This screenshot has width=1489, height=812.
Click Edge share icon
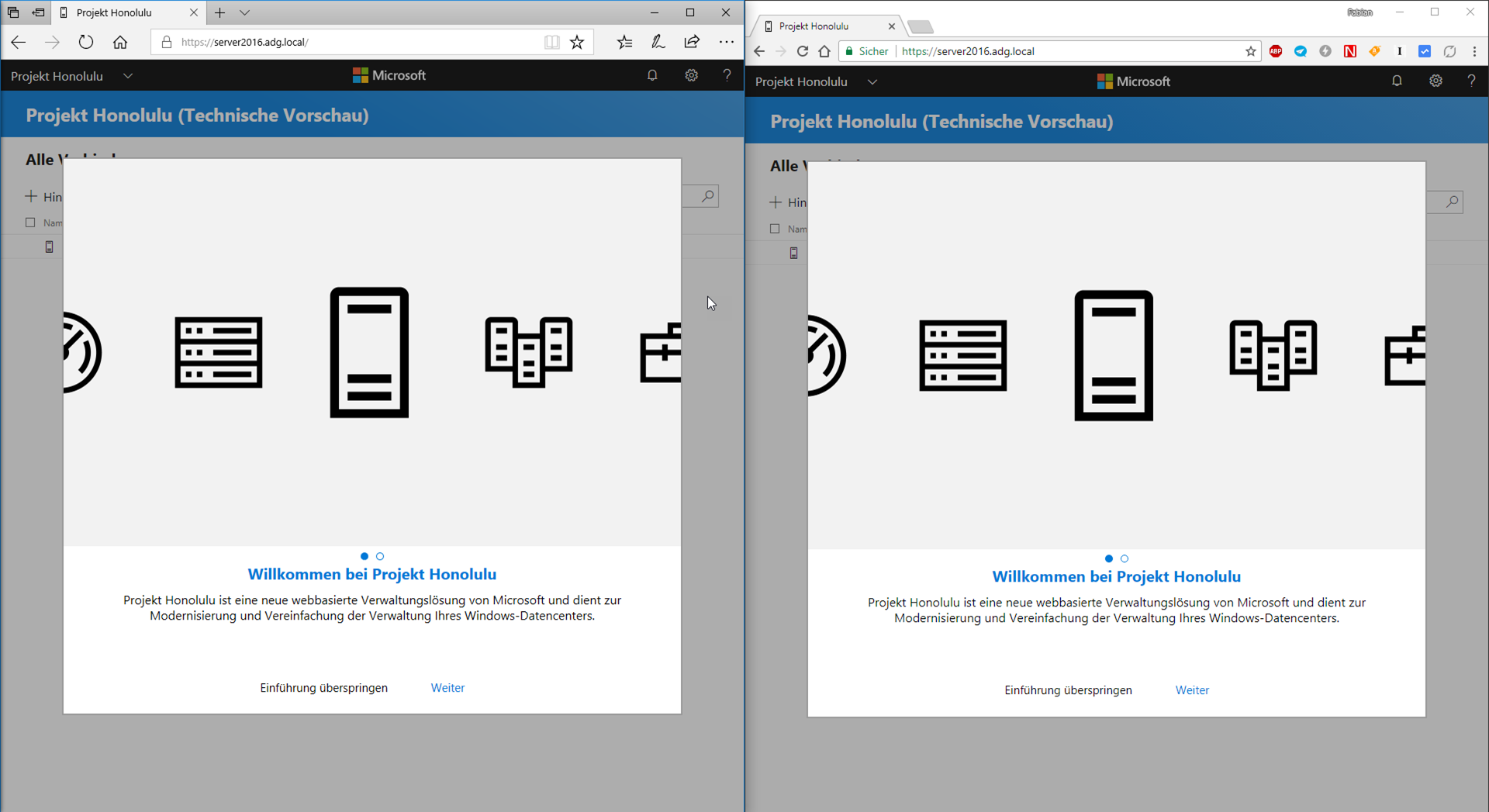click(x=692, y=42)
